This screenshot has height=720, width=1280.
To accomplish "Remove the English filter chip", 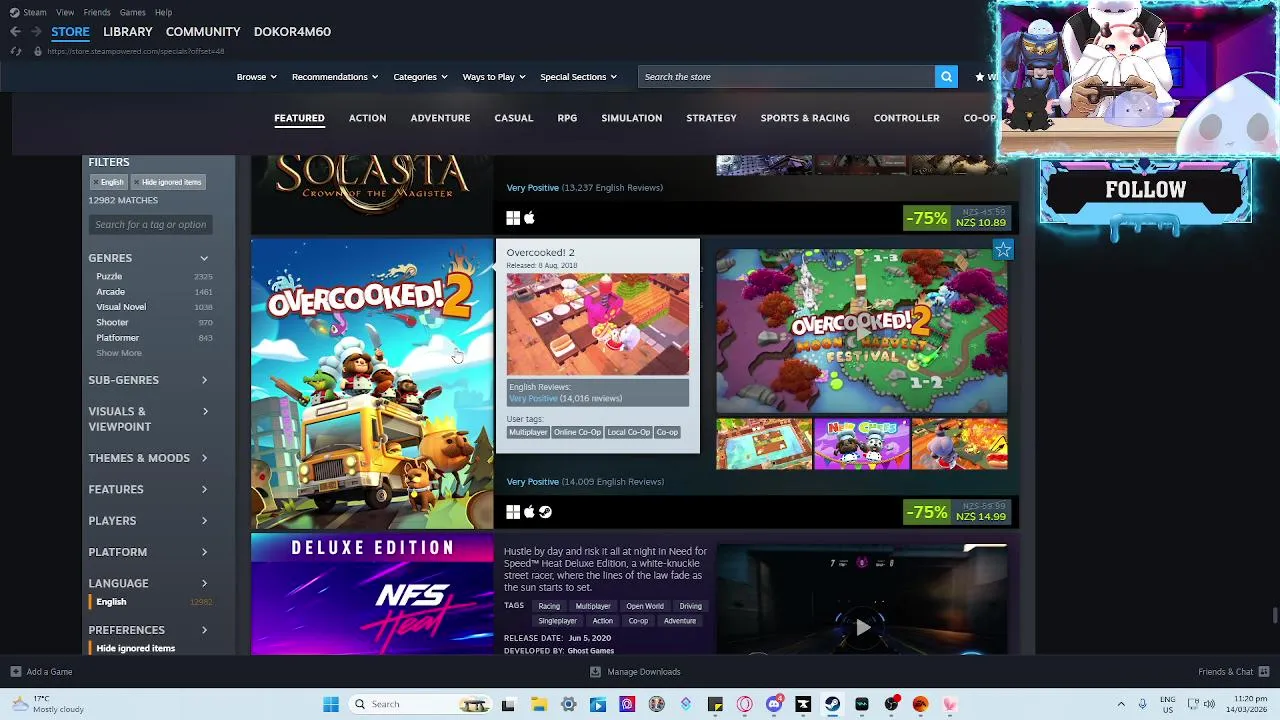I will [107, 182].
